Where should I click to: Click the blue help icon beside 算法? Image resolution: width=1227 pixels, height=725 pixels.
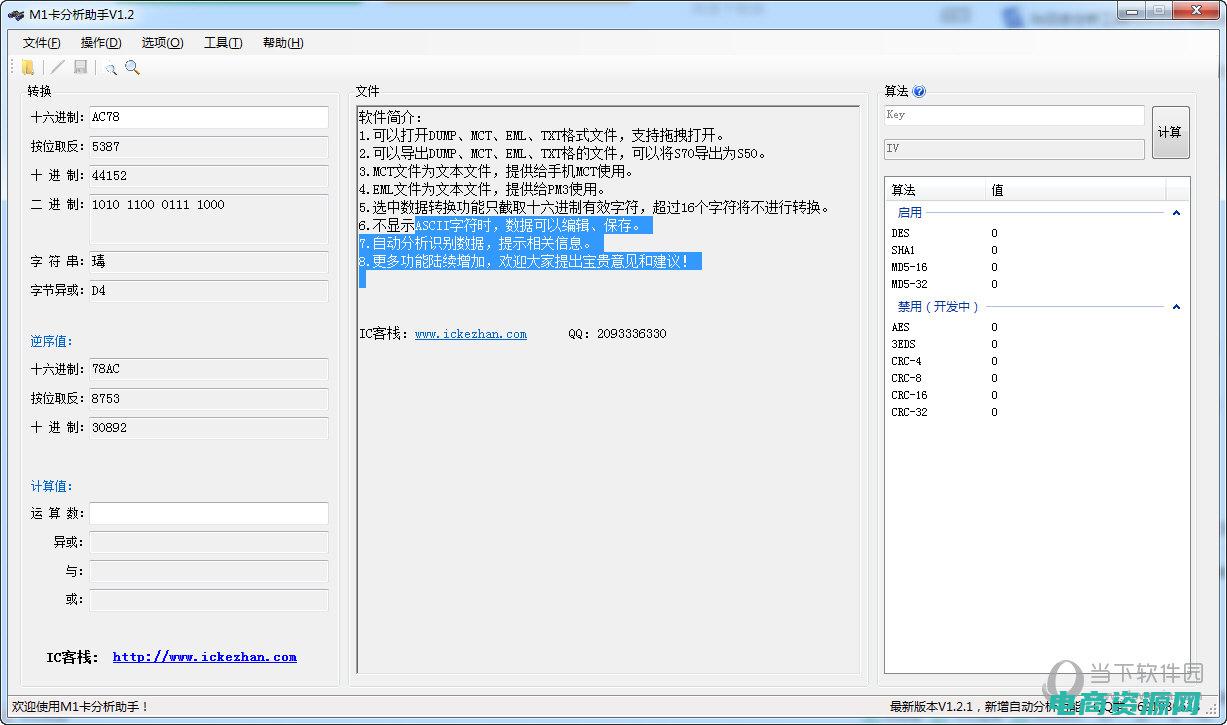click(919, 91)
